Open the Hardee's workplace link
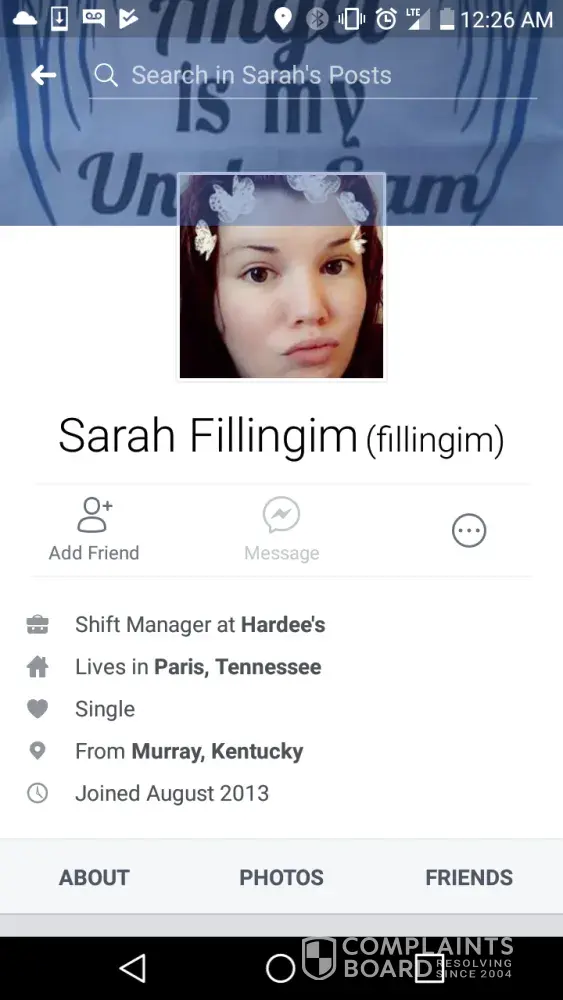The image size is (563, 1000). [283, 624]
